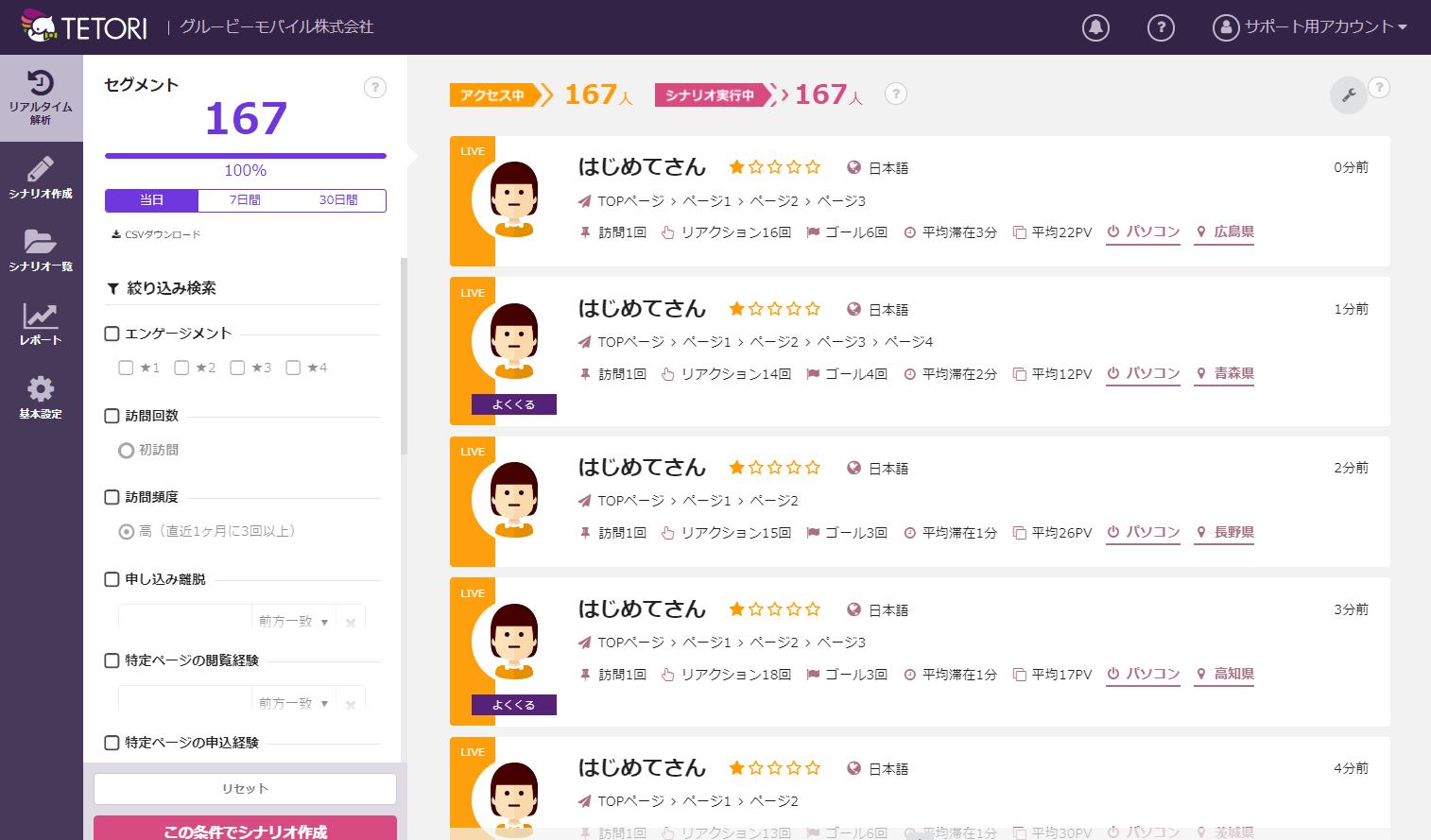This screenshot has width=1431, height=840.
Task: Click avatar of 青森県 visitor
Action: point(514,341)
